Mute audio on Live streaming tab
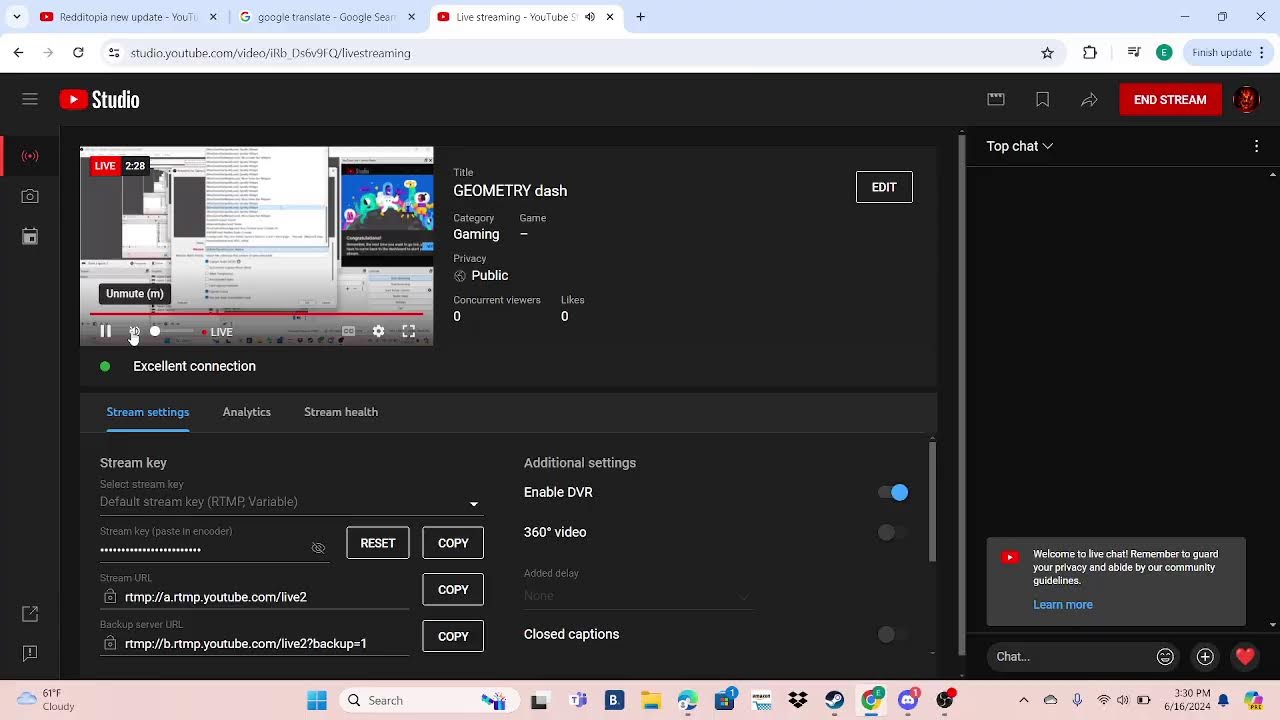This screenshot has height=720, width=1280. coord(590,17)
